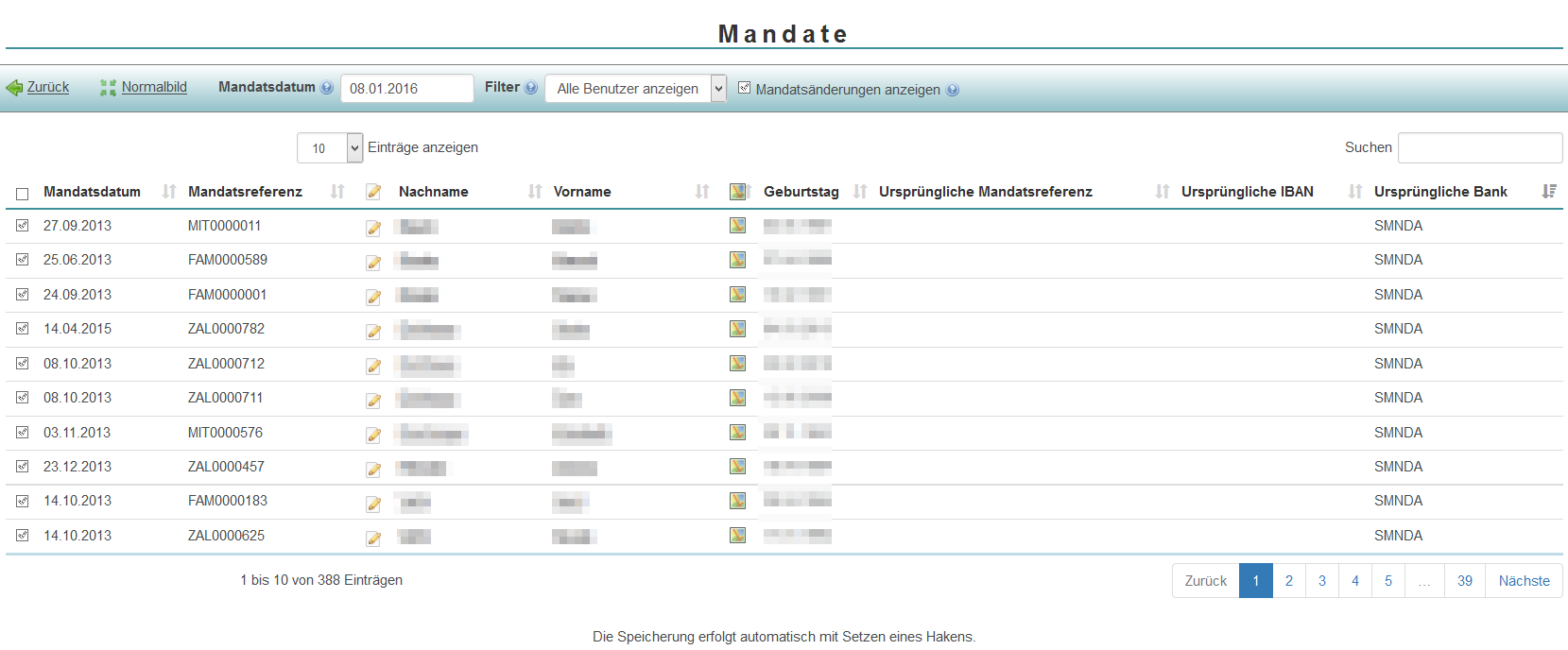The image size is (1568, 650).
Task: Sort by Ursprüngliche Bank column sort icon
Action: click(x=1548, y=191)
